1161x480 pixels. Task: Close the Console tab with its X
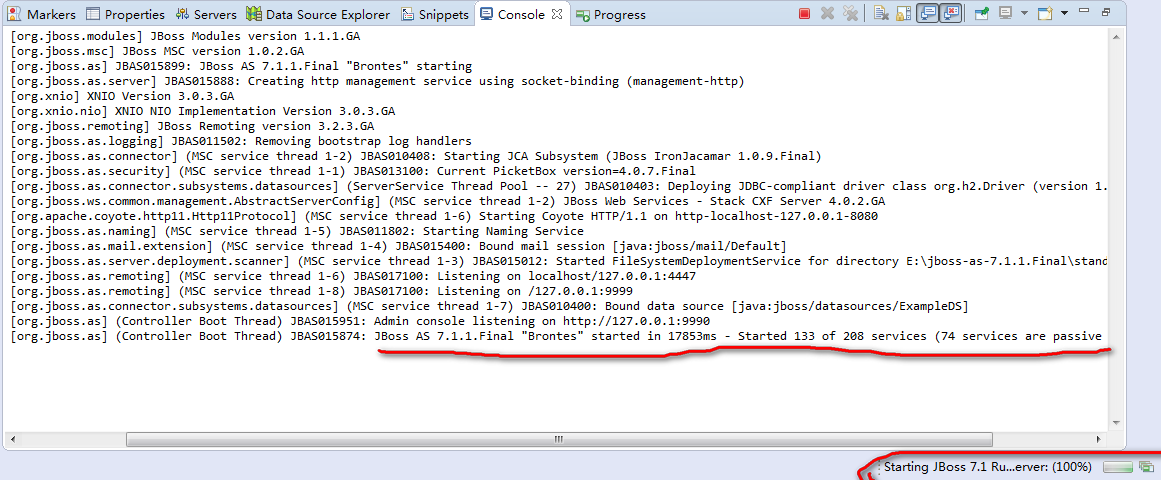pyautogui.click(x=558, y=13)
